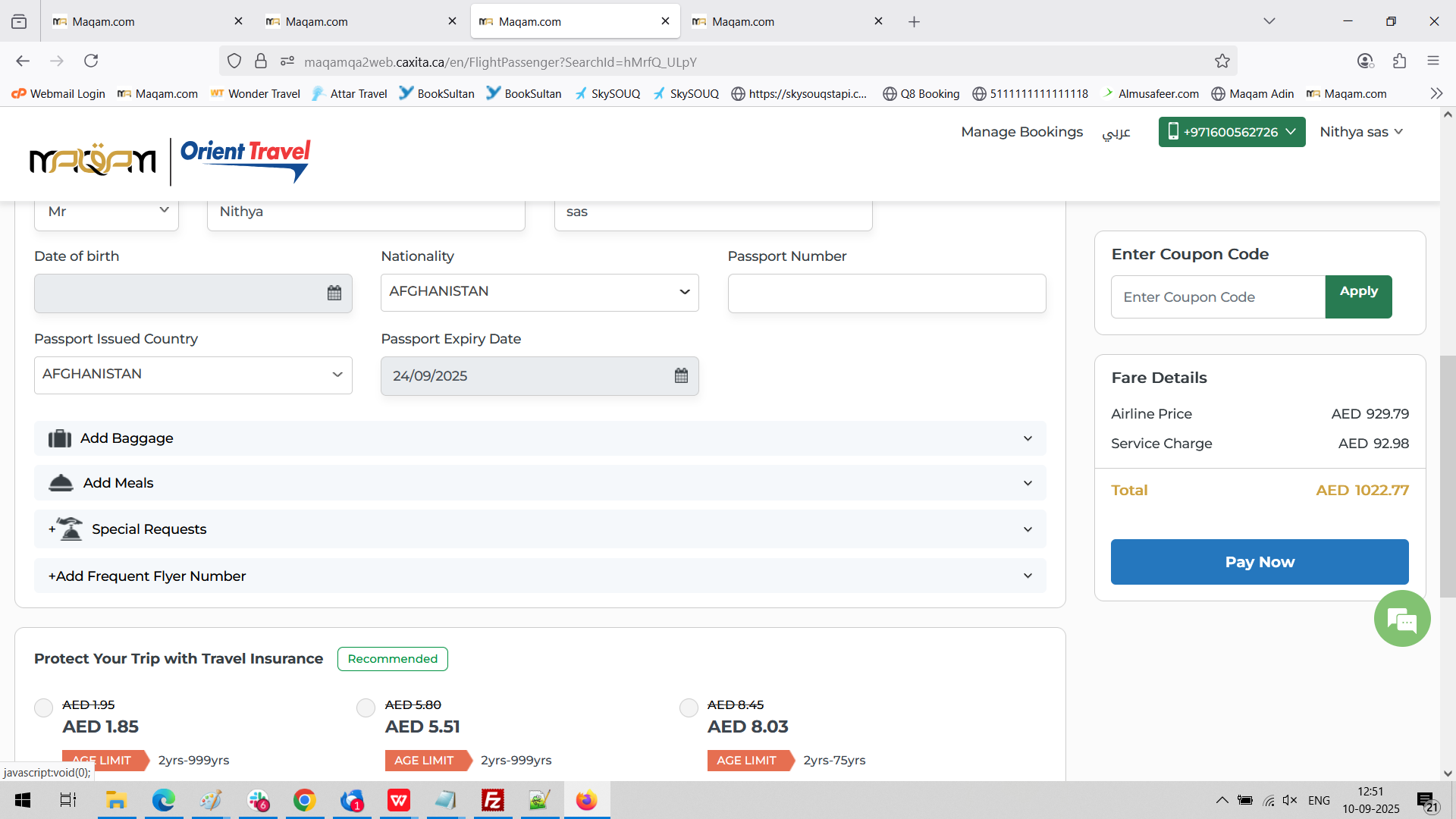This screenshot has width=1456, height=819.
Task: Open the green live chat bubble
Action: 1402,619
